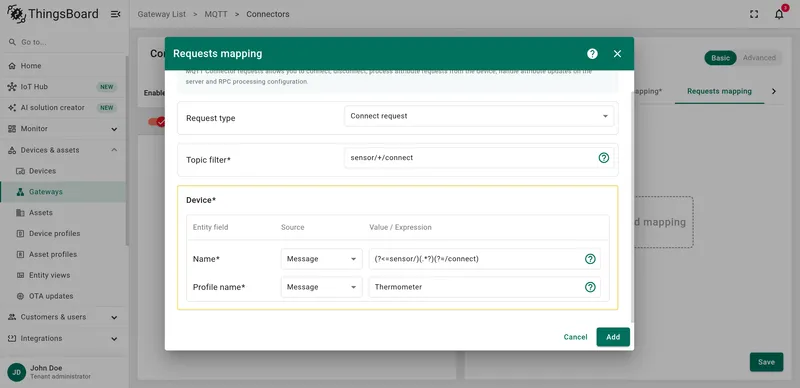Open Profile name source dropdown
This screenshot has height=388, width=800.
coord(321,287)
